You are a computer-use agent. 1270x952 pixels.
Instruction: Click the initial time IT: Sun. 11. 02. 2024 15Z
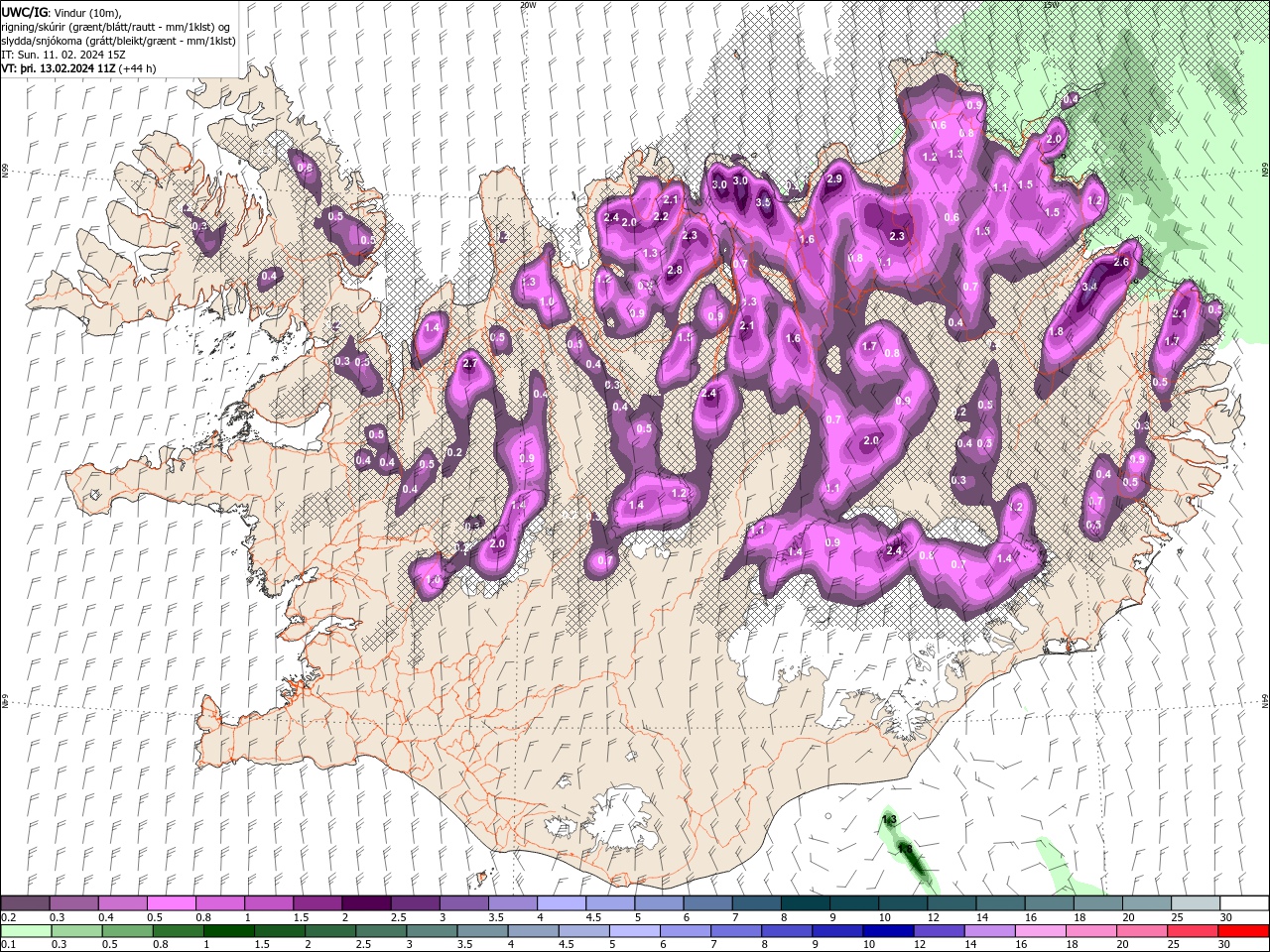coord(63,55)
